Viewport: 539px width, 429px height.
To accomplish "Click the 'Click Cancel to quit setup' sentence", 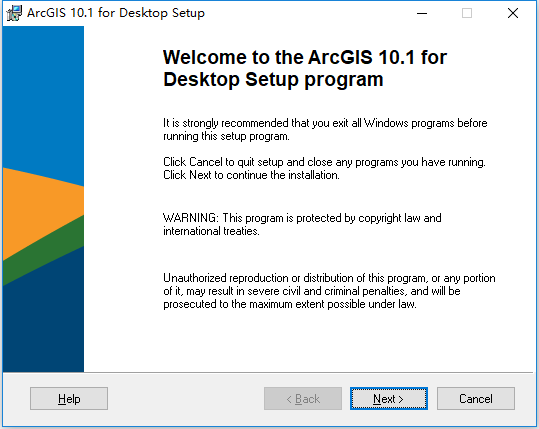I will 324,162.
